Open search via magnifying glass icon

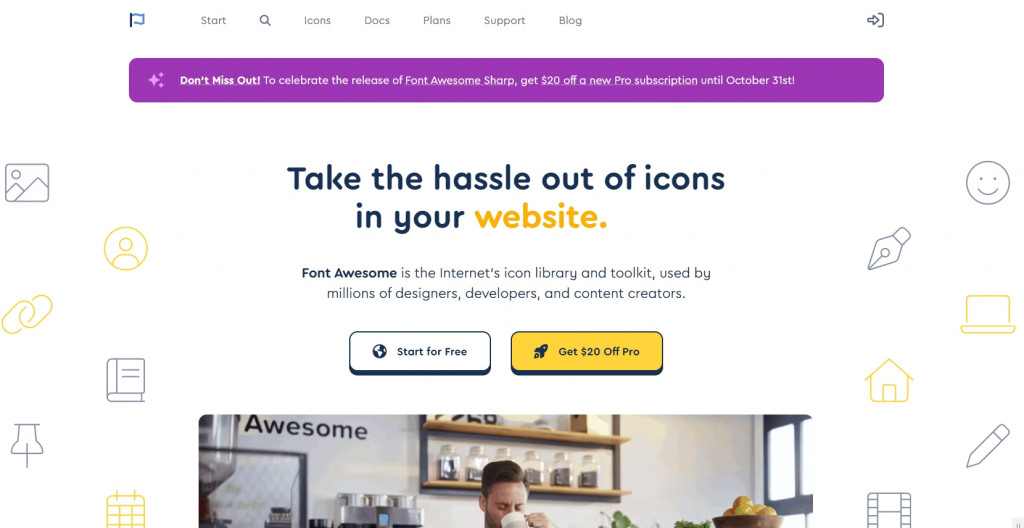(x=264, y=20)
